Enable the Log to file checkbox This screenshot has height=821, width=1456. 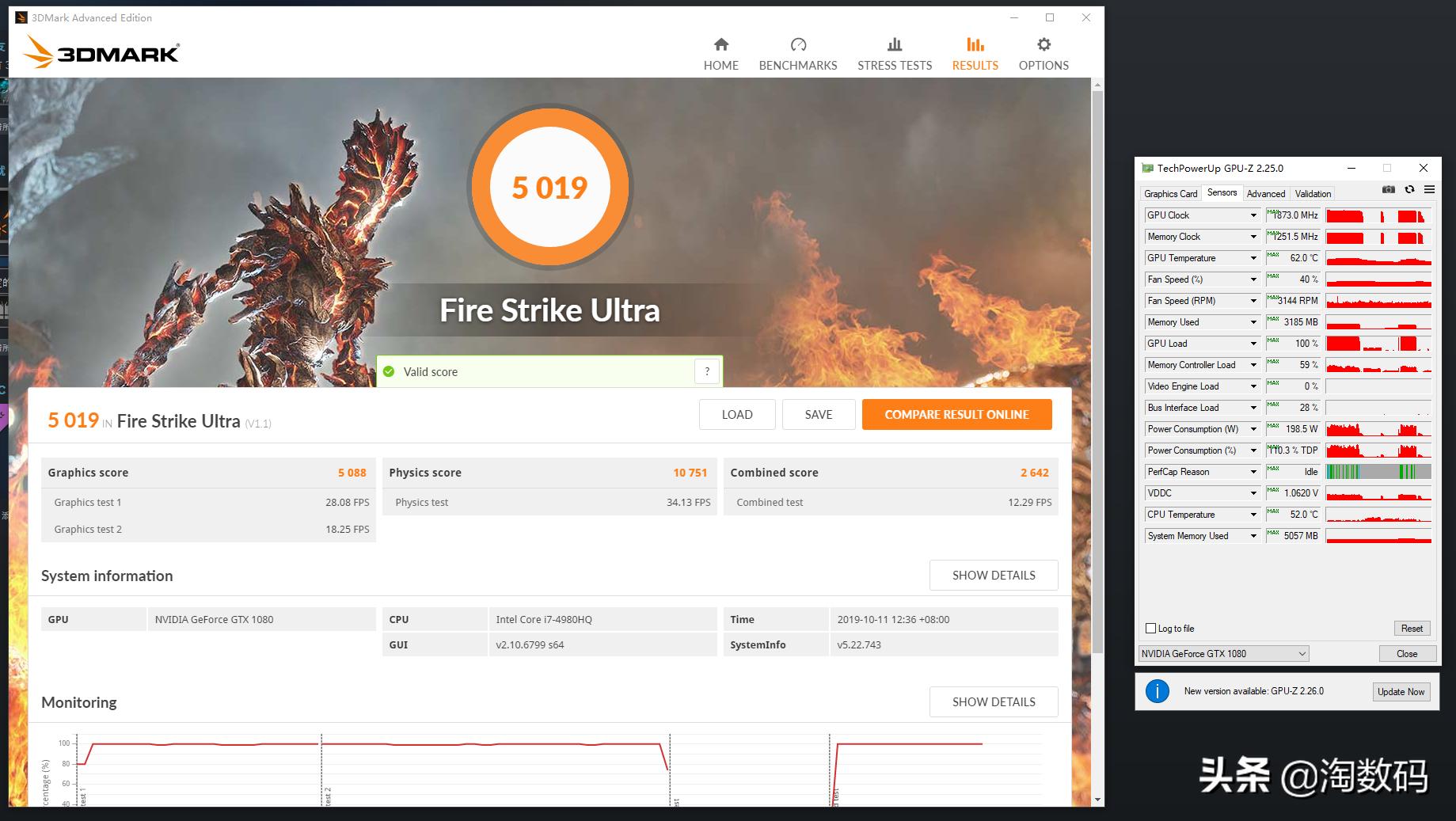point(1150,628)
